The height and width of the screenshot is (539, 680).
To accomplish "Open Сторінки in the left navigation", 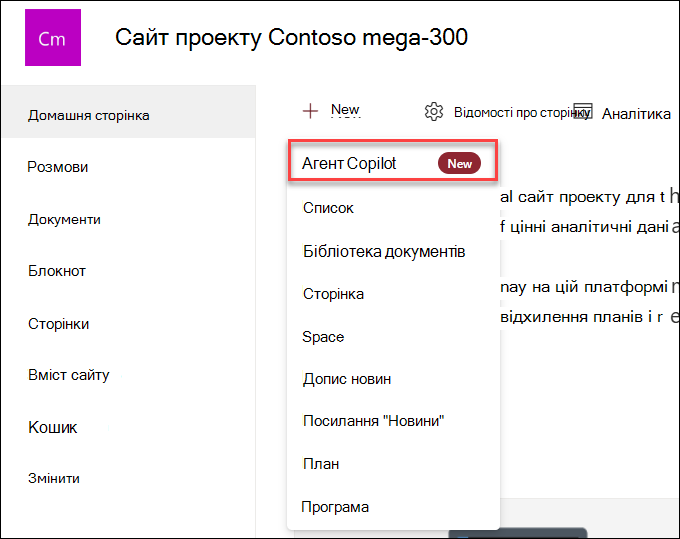I will click(59, 324).
